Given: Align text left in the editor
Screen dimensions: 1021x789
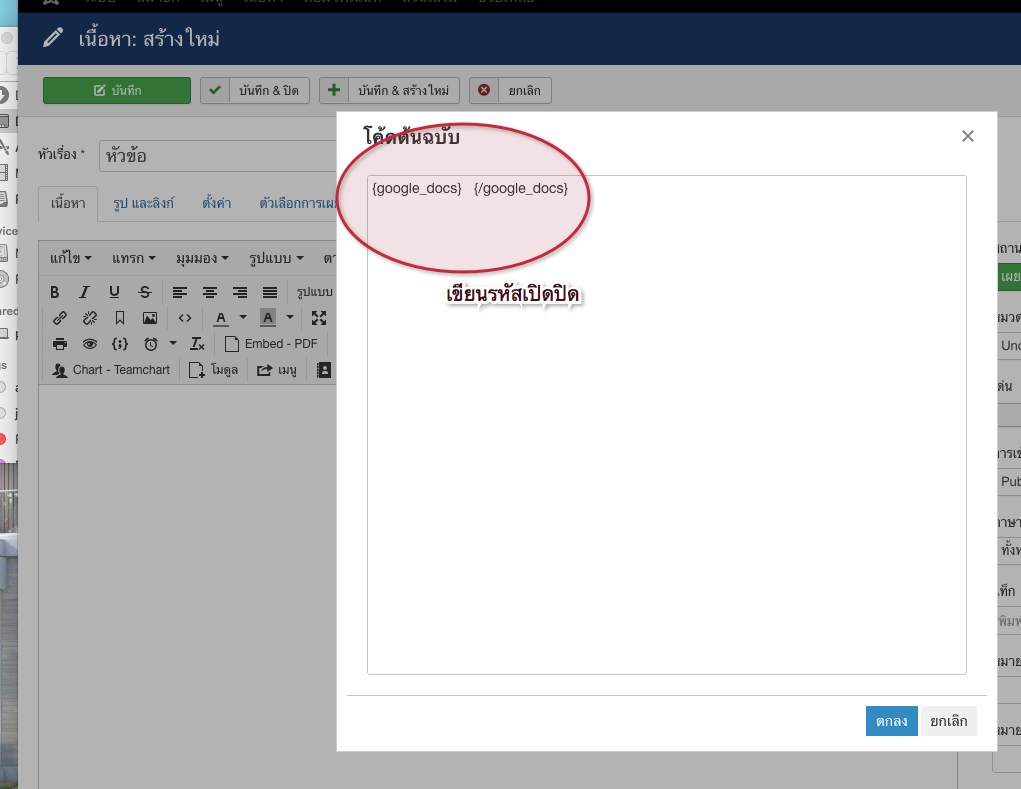Looking at the screenshot, I should pos(180,292).
